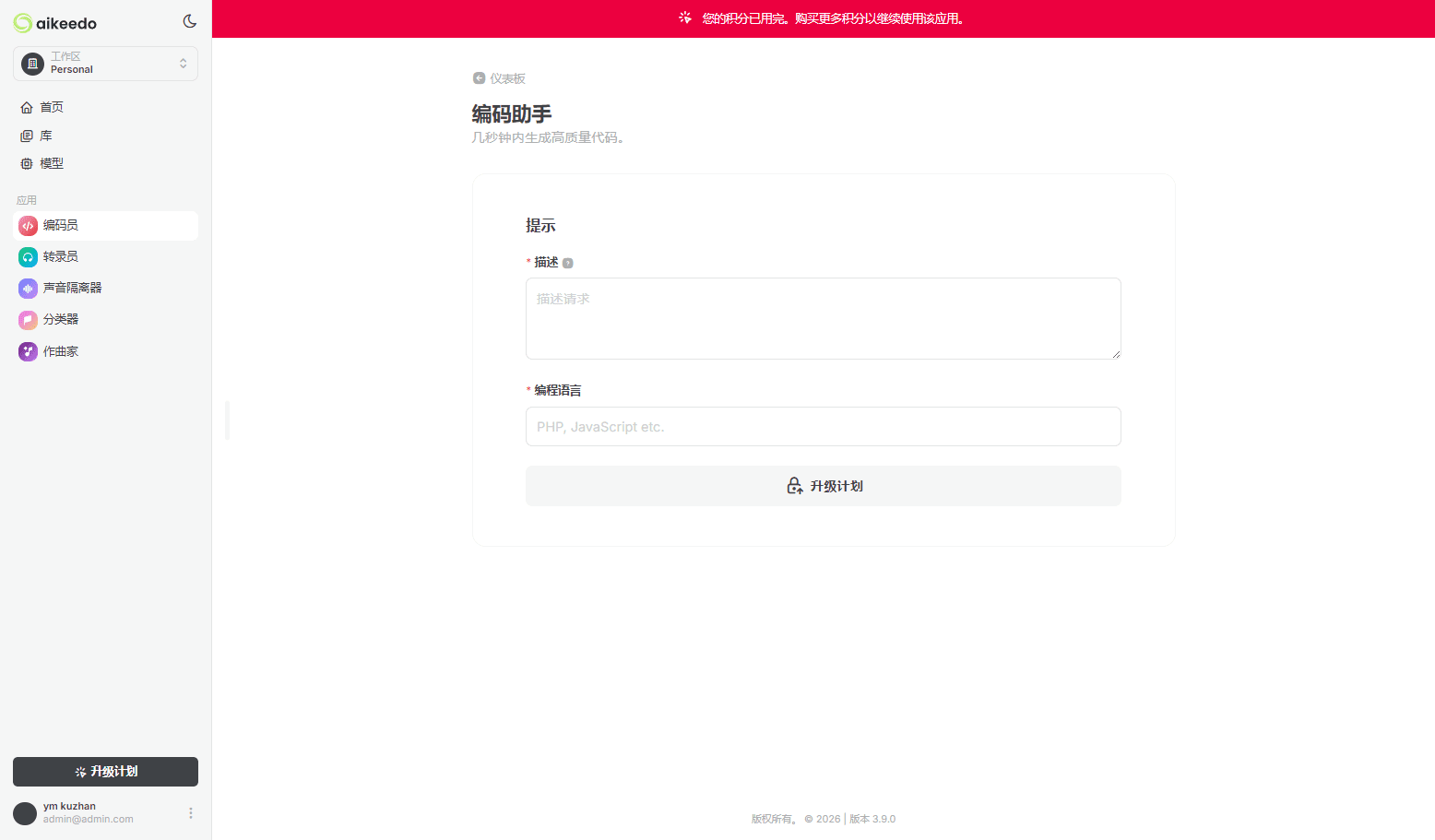Click the 升级计划 upgrade plan button
Screen dimensions: 1435x840
click(x=104, y=772)
